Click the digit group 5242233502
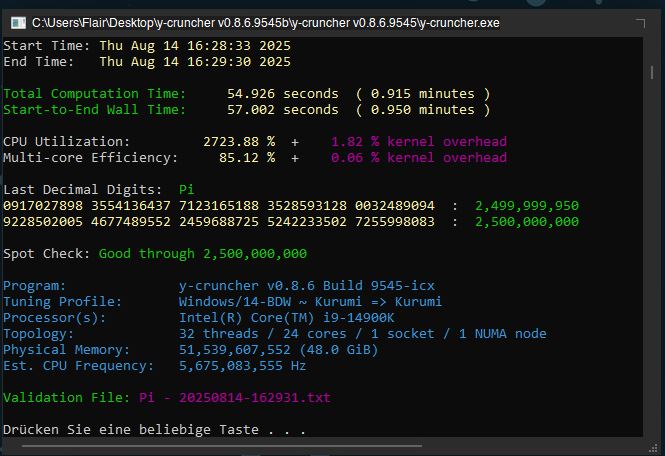665x456 pixels. (x=307, y=222)
